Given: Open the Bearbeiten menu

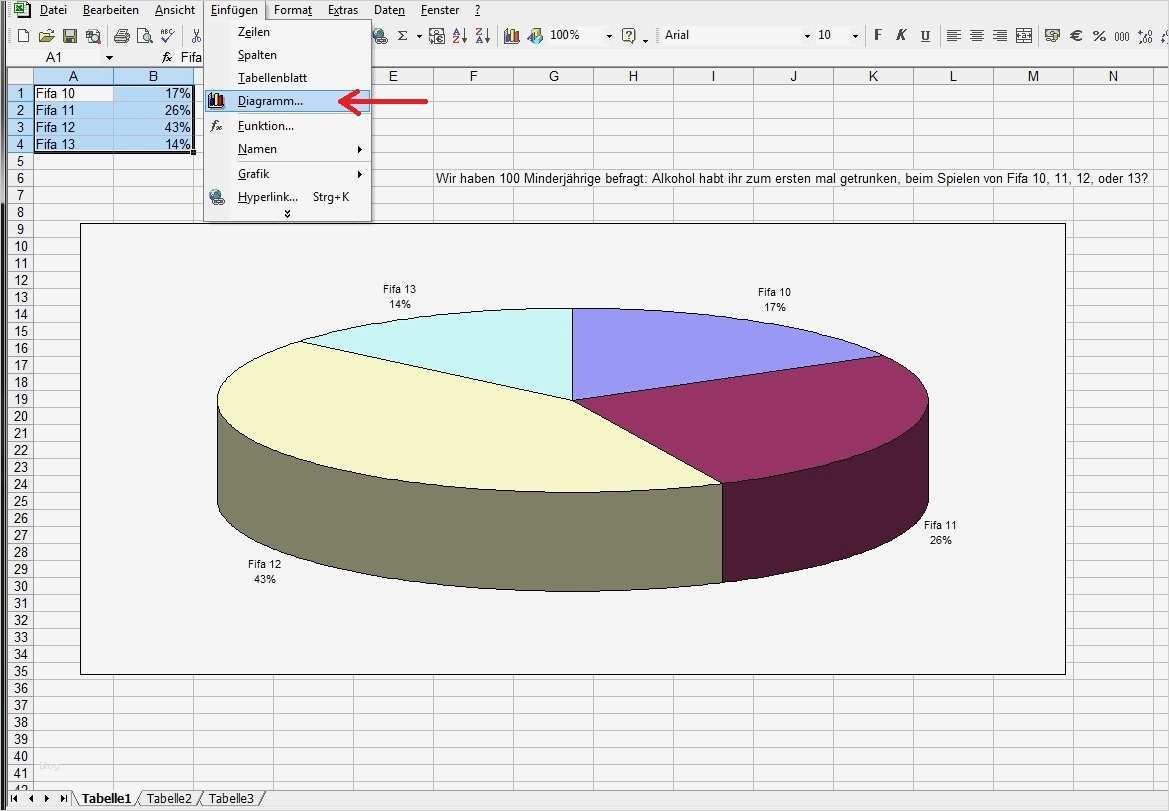Looking at the screenshot, I should pyautogui.click(x=110, y=10).
